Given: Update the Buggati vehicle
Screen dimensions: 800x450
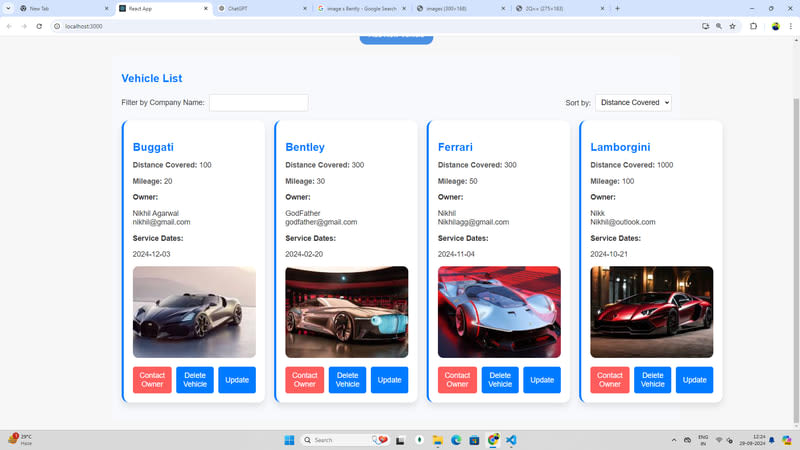Looking at the screenshot, I should click(237, 380).
